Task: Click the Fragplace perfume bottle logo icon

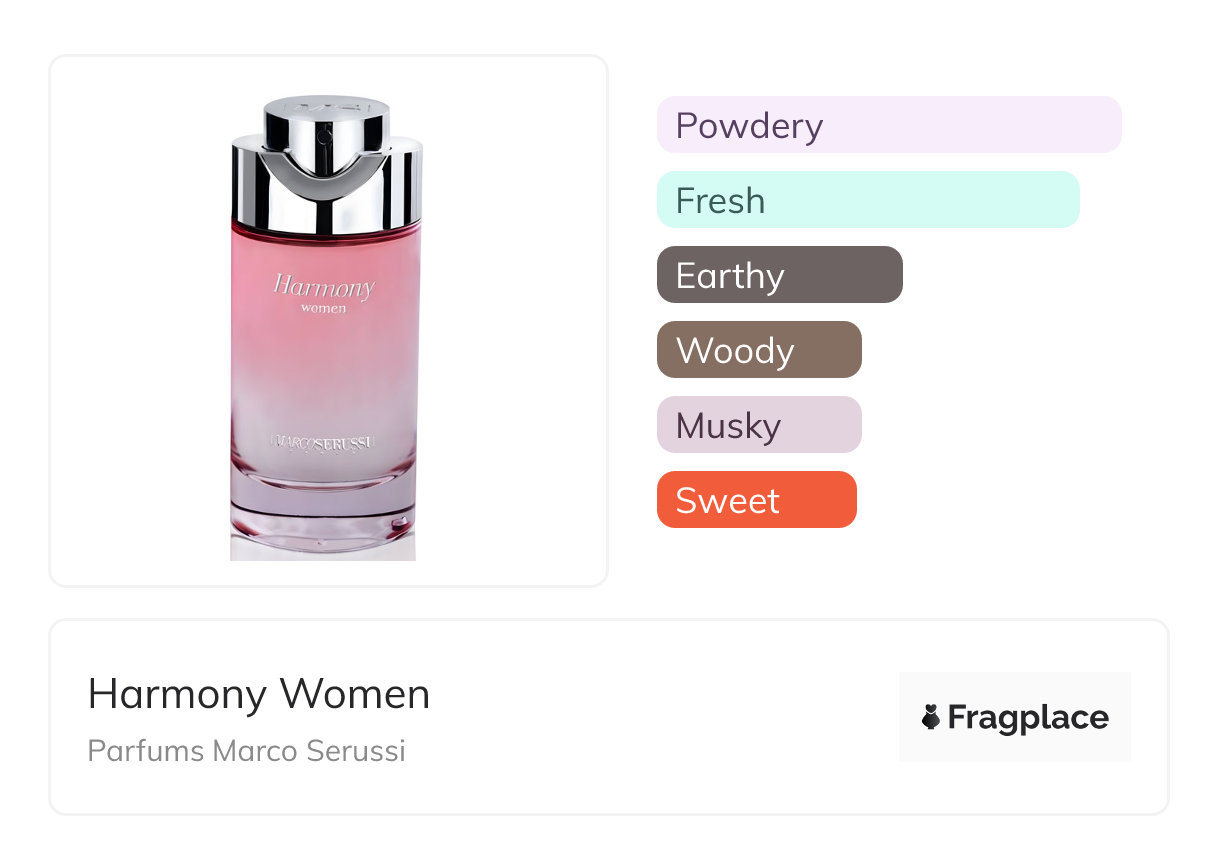Action: coord(931,717)
